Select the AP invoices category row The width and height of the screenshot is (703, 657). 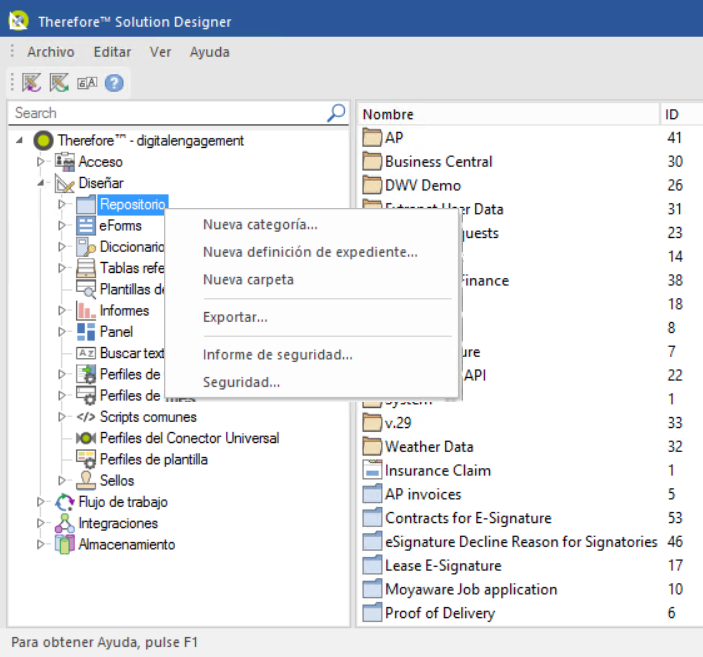531,494
